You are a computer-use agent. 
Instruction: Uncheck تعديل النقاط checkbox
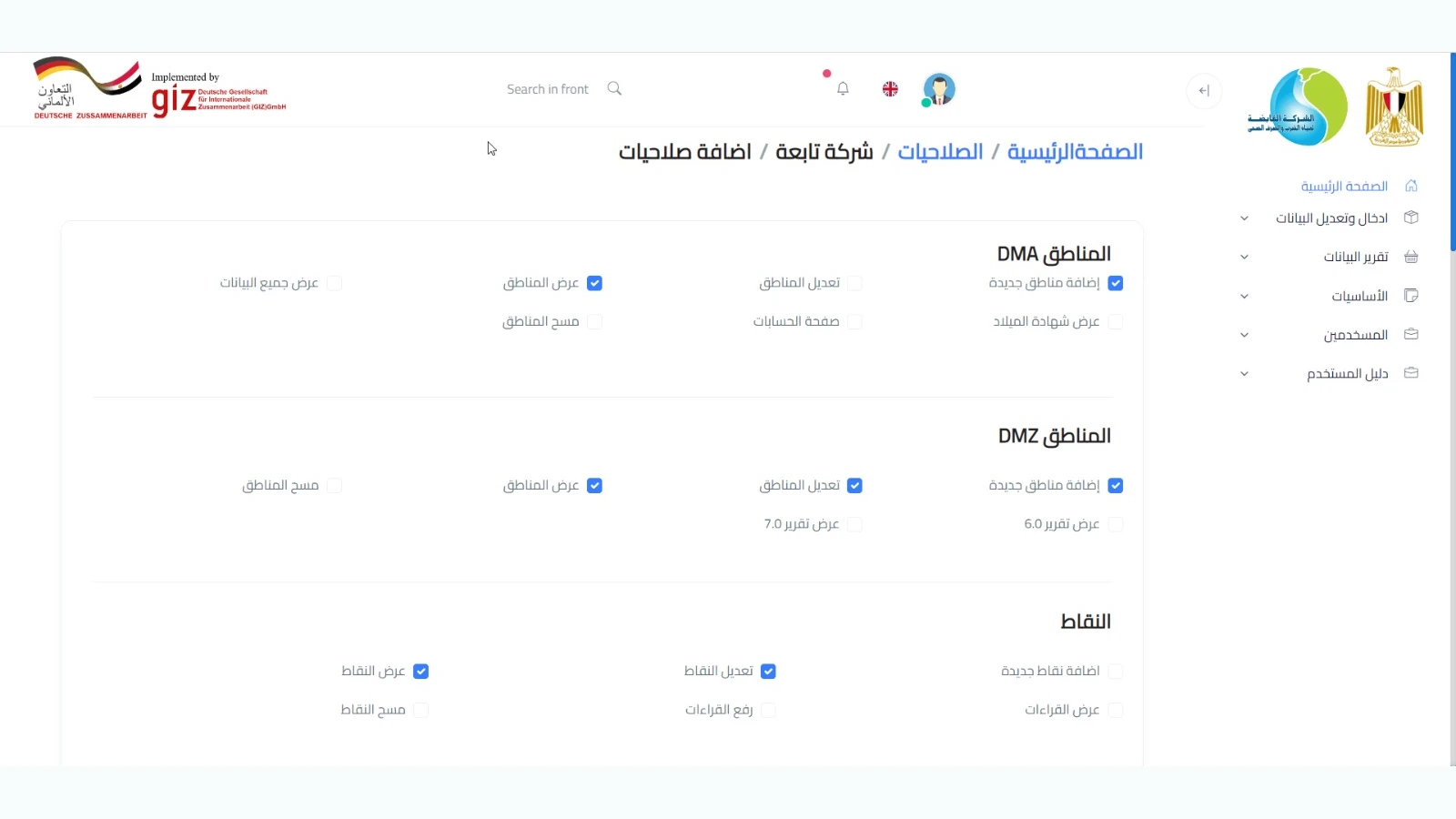click(x=768, y=672)
